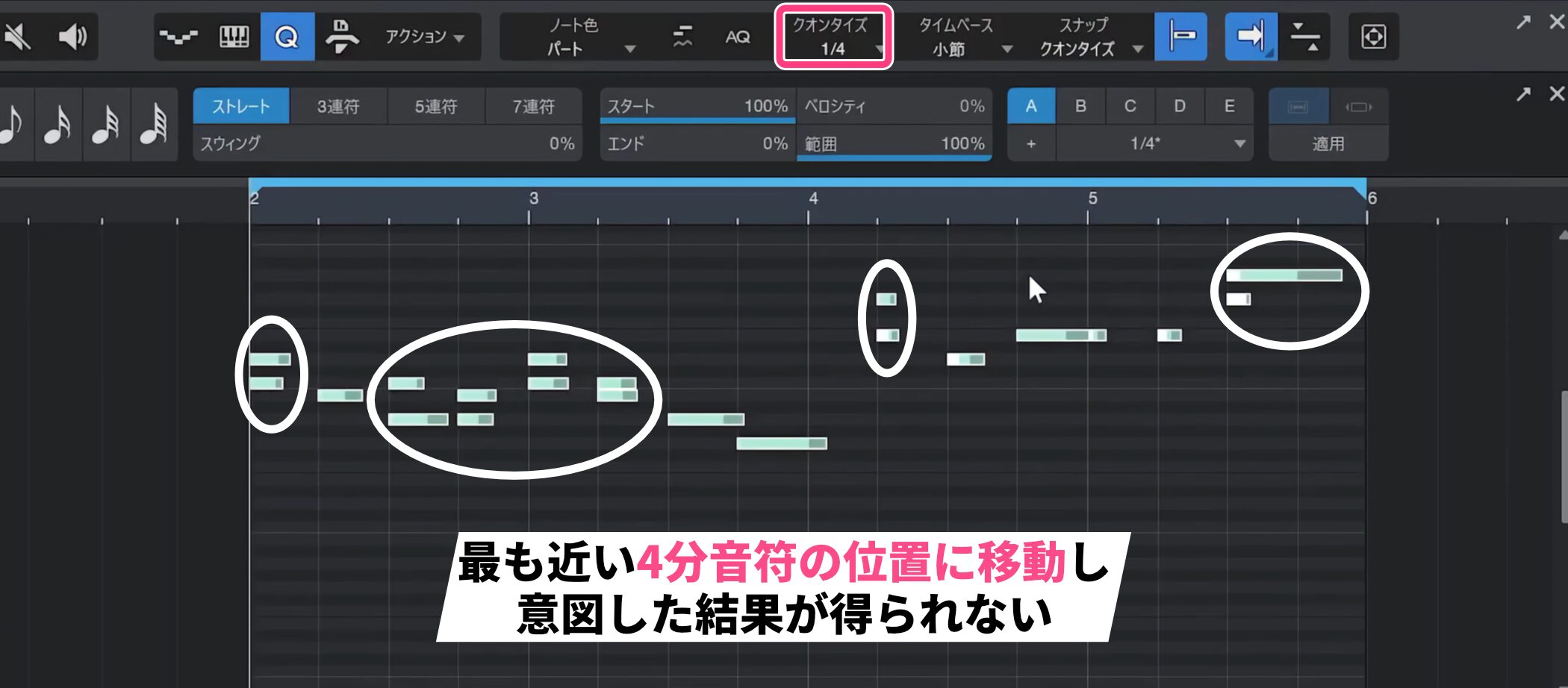Screen dimensions: 1568x688
Task: Open the アクション dropdown menu
Action: [x=424, y=36]
